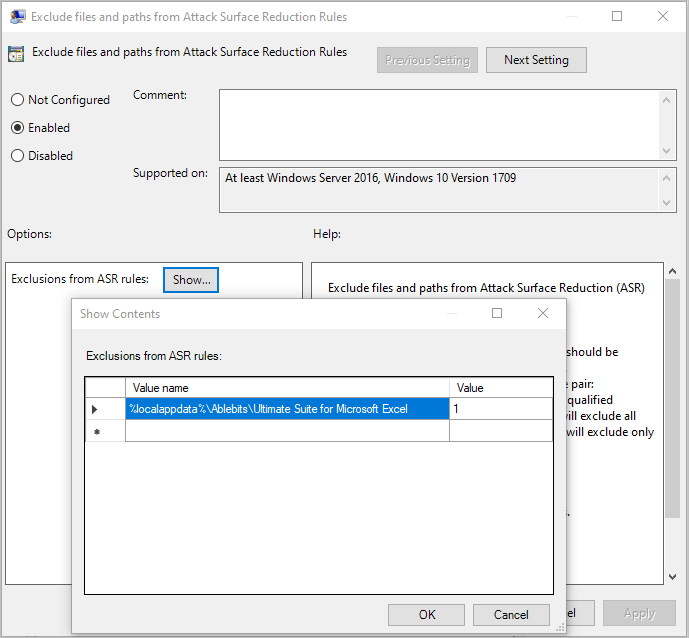Click the Previous Setting button
The height and width of the screenshot is (638, 689).
tap(427, 60)
